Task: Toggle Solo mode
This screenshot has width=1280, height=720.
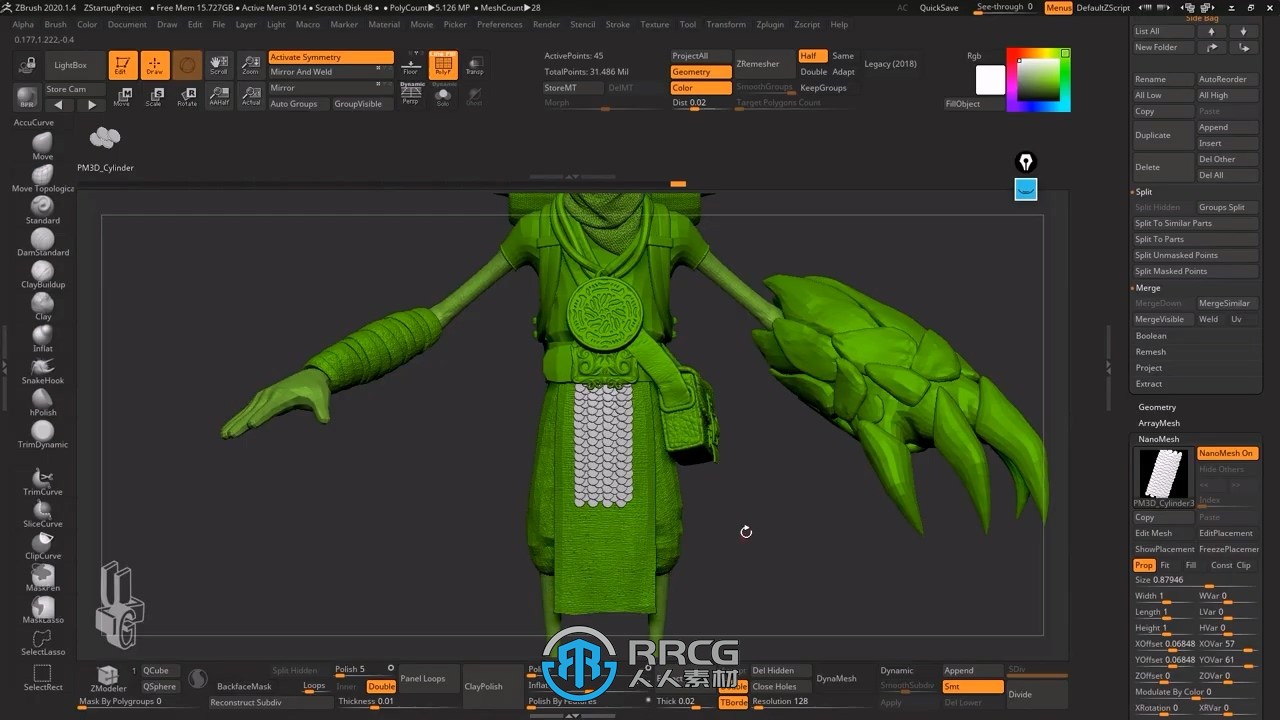Action: [442, 95]
